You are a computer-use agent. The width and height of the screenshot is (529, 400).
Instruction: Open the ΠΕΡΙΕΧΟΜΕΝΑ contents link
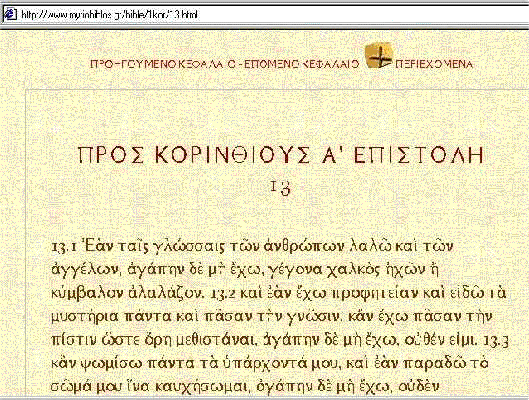pyautogui.click(x=434, y=64)
